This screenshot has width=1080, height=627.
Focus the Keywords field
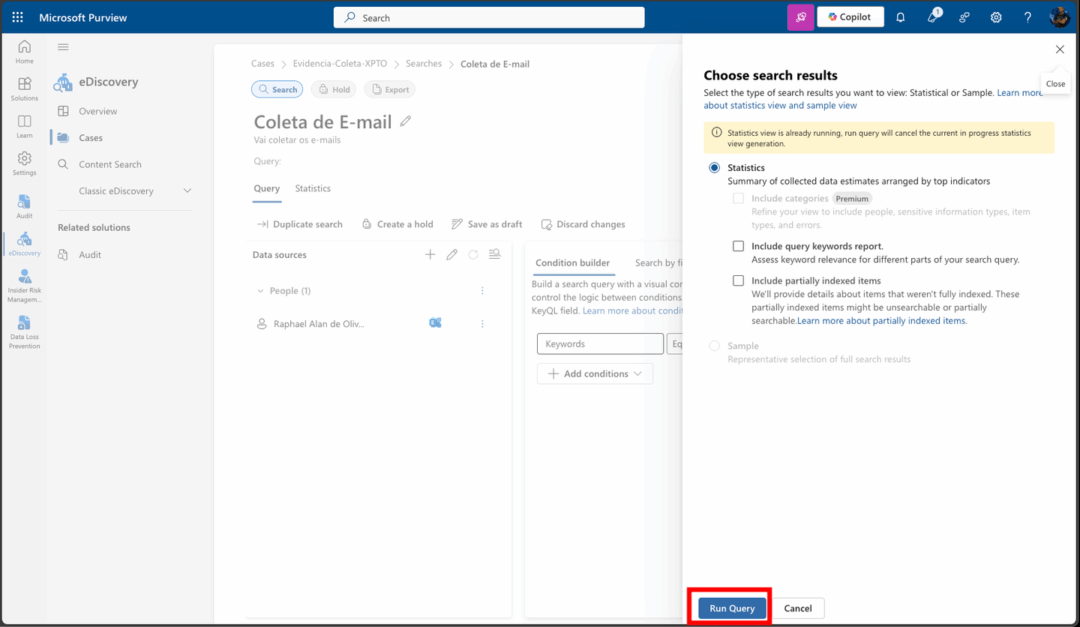click(600, 344)
